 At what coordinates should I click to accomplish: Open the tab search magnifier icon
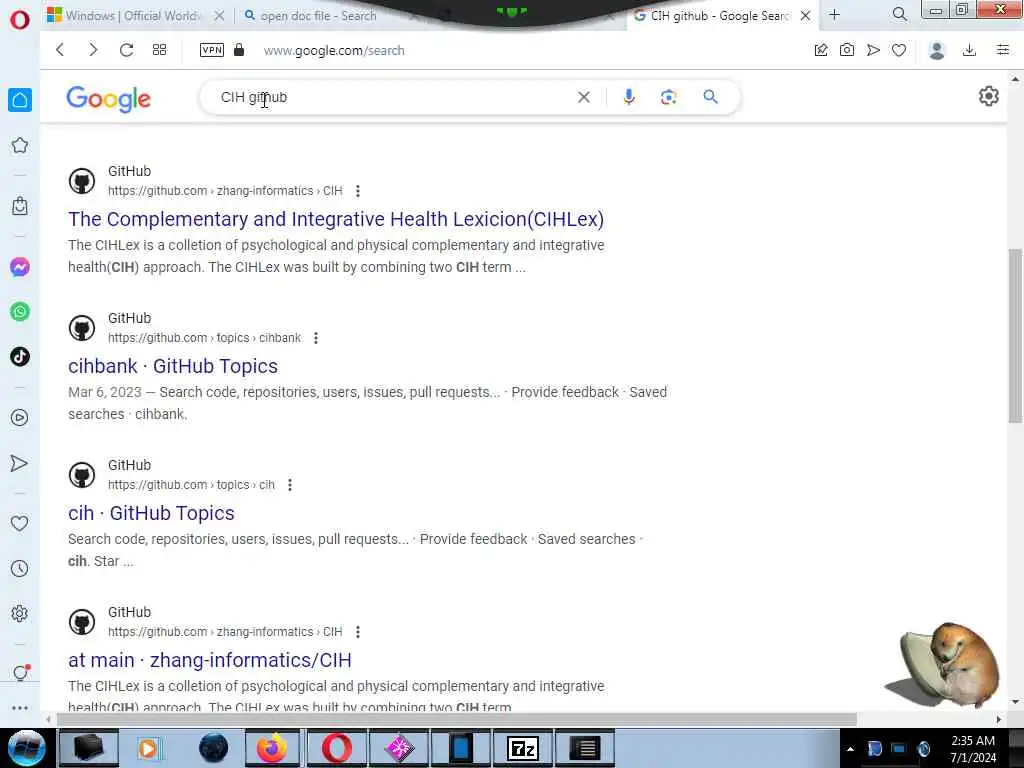point(900,14)
